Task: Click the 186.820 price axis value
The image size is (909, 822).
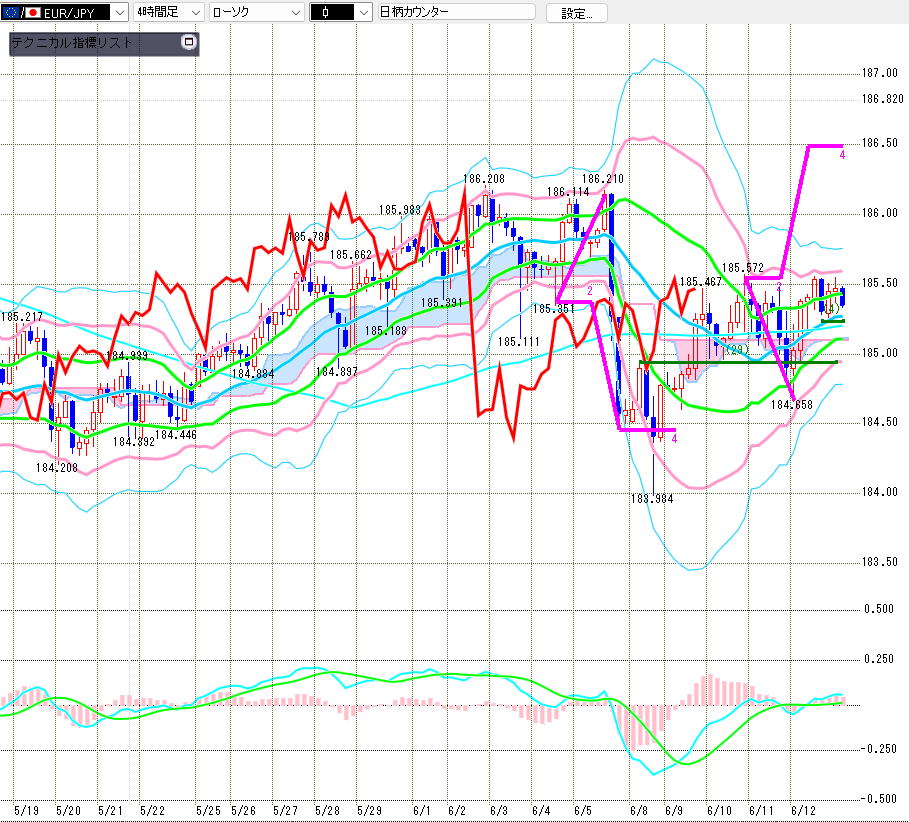Action: tap(882, 99)
